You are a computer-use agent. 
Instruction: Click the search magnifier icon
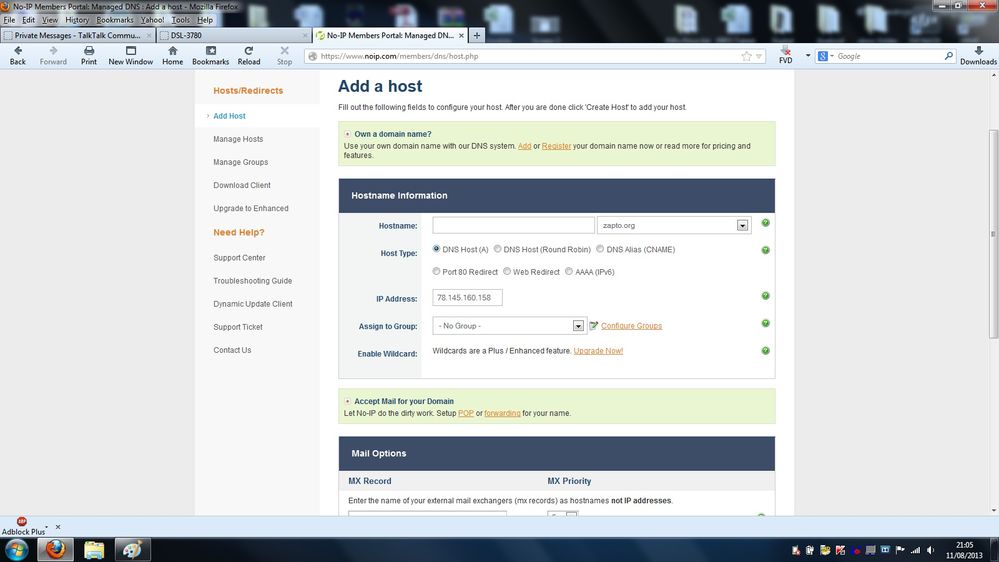click(948, 56)
